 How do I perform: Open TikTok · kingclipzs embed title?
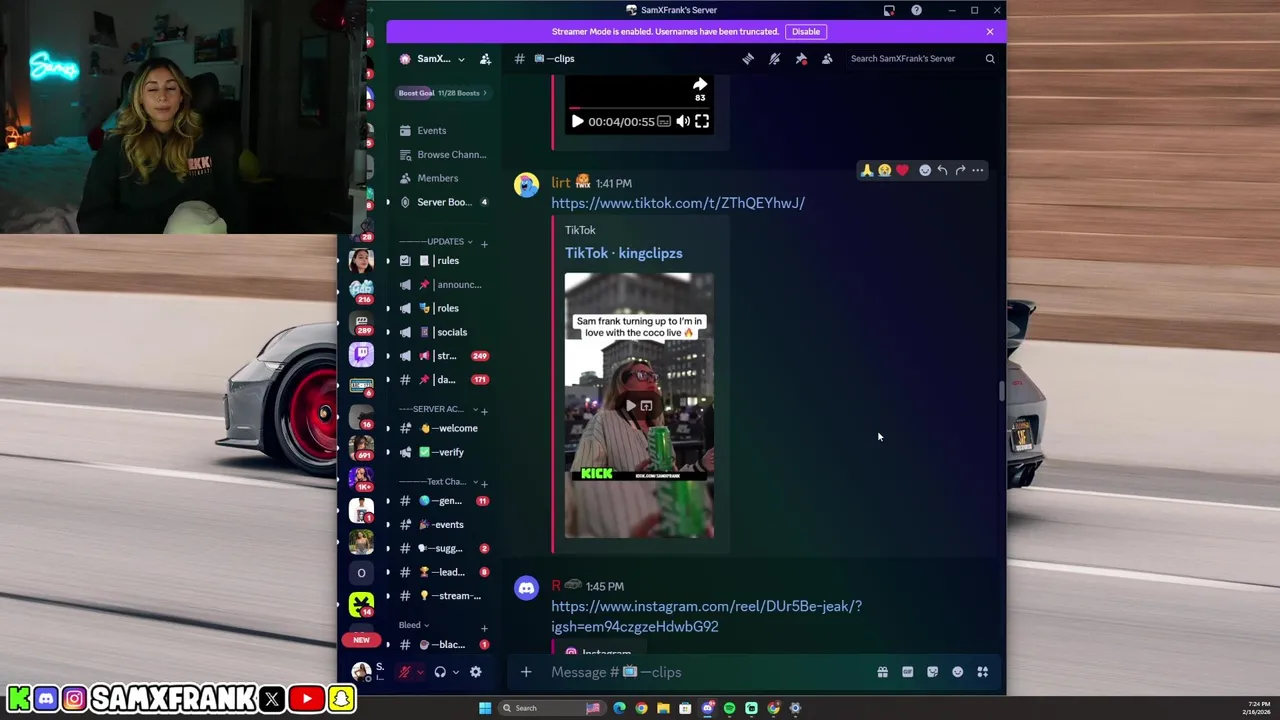[623, 254]
